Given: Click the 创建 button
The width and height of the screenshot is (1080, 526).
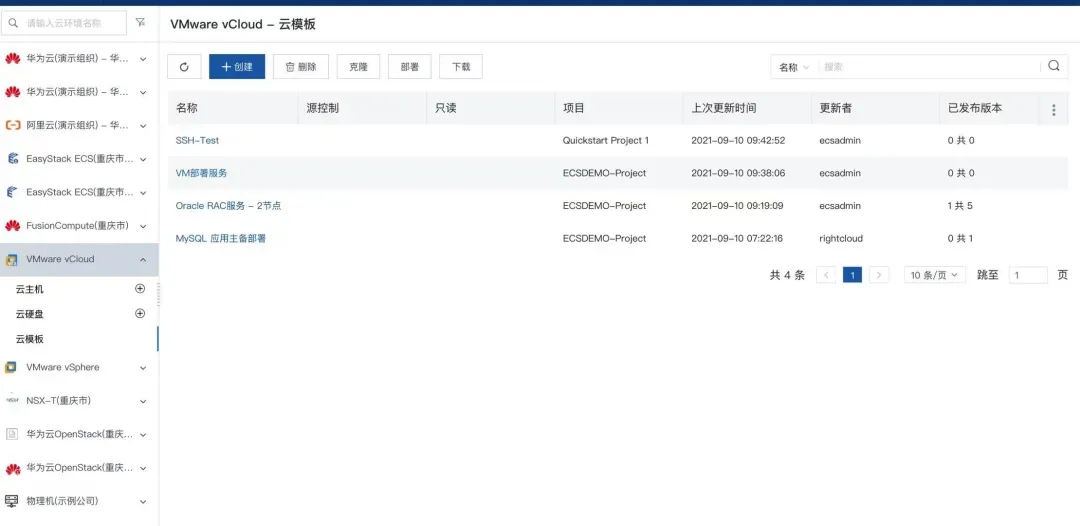Looking at the screenshot, I should [237, 67].
